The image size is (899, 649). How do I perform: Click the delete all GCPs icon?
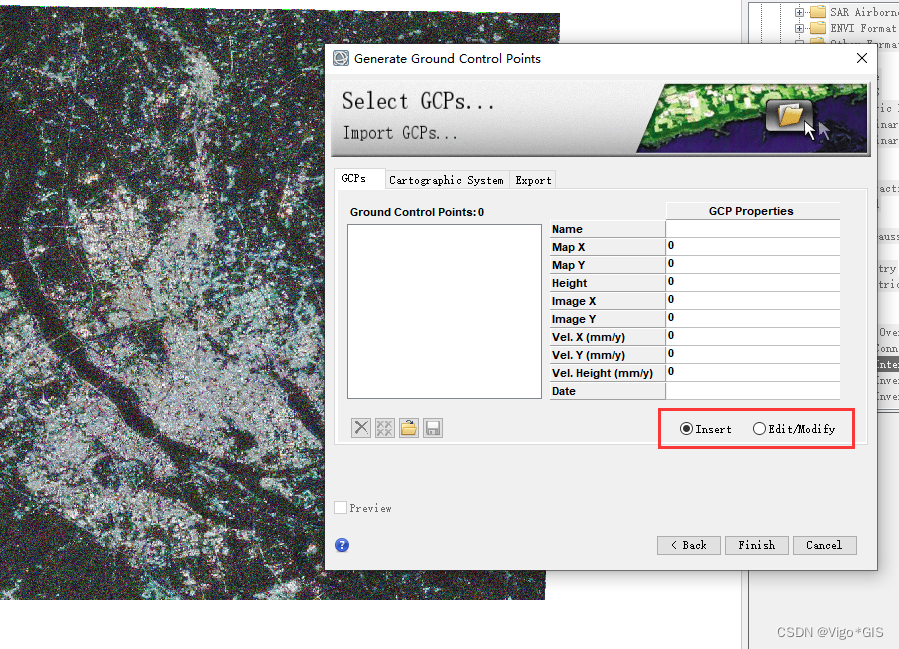(385, 428)
